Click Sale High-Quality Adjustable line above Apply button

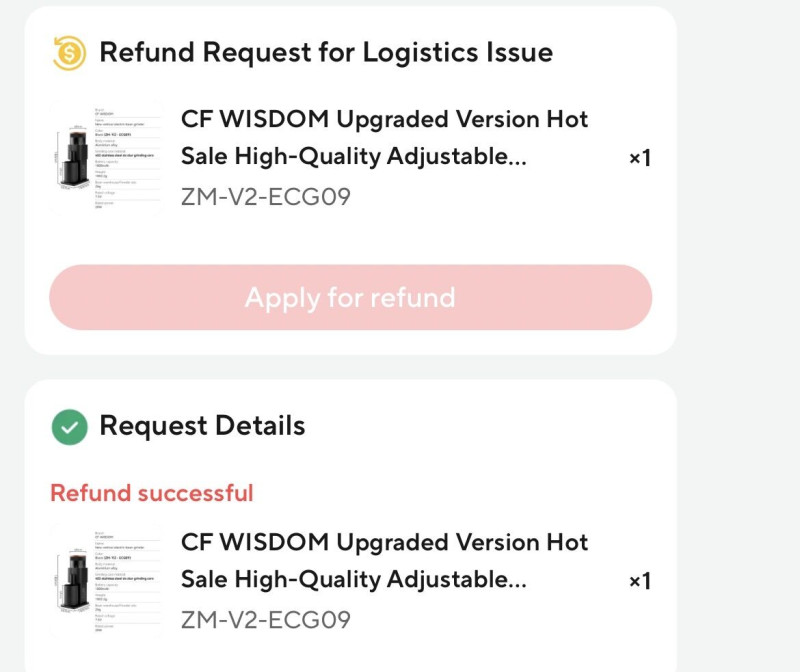click(353, 157)
